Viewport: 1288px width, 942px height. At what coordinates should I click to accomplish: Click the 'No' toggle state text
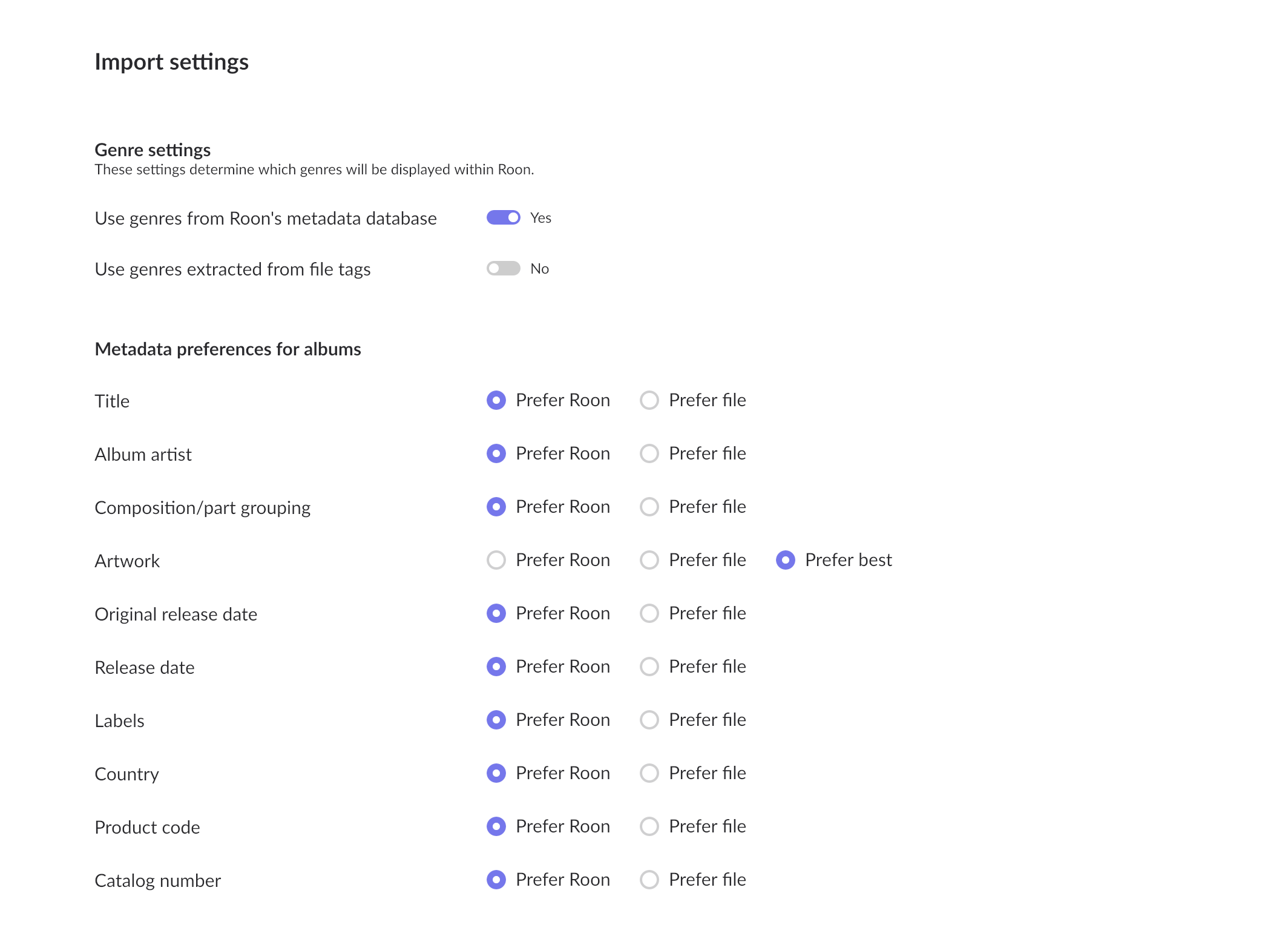pyautogui.click(x=539, y=269)
